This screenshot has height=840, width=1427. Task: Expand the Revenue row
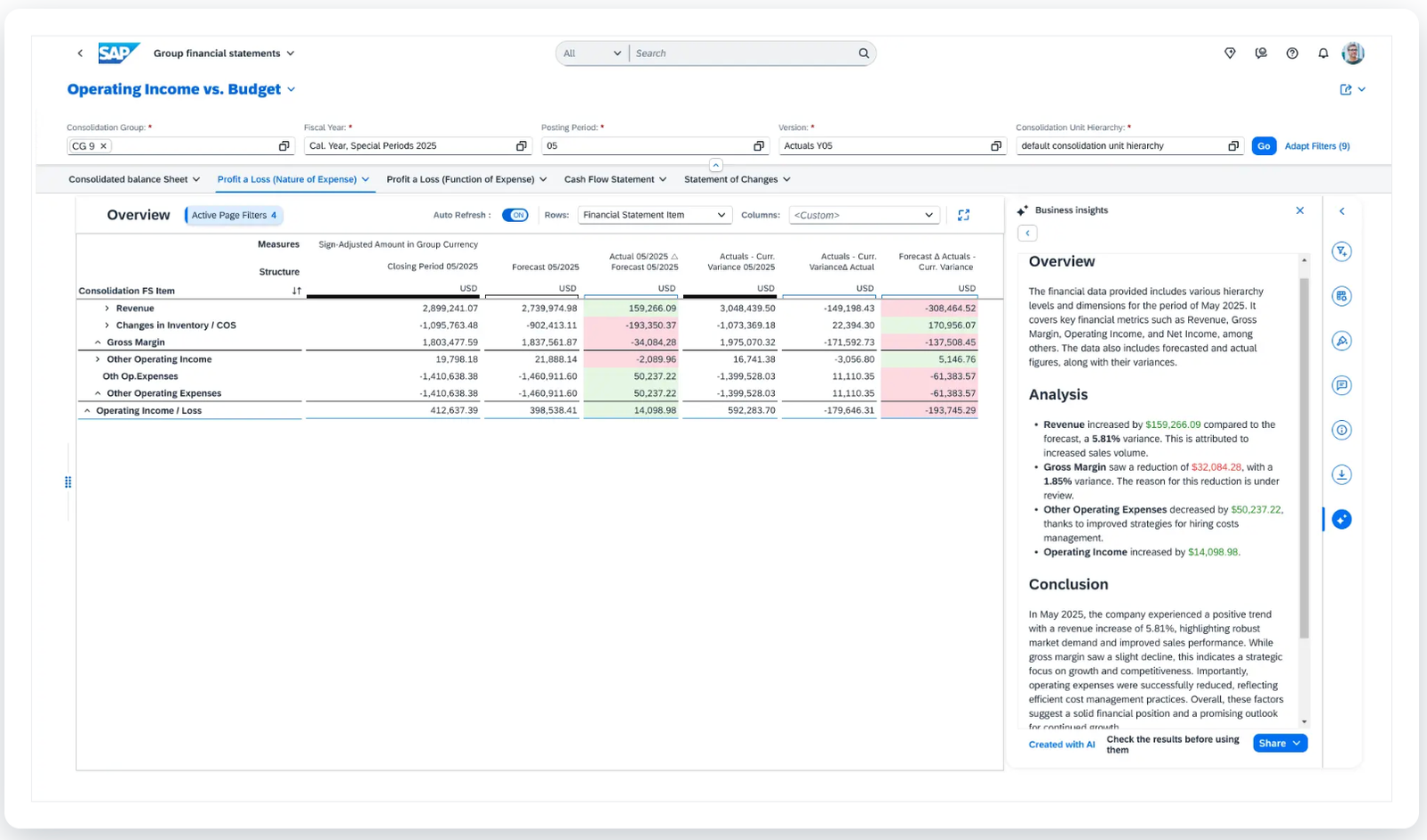click(x=107, y=309)
